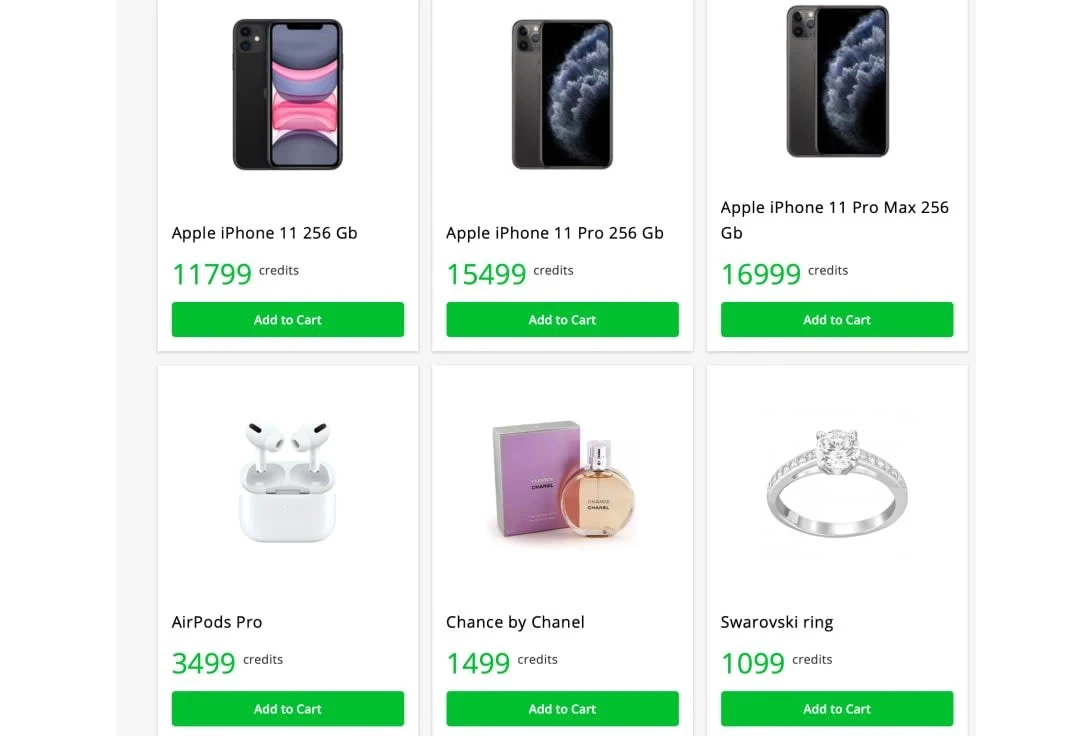This screenshot has height=736, width=1086.
Task: Add iPhone 11 Pro 256 Gb to cart
Action: tap(562, 320)
